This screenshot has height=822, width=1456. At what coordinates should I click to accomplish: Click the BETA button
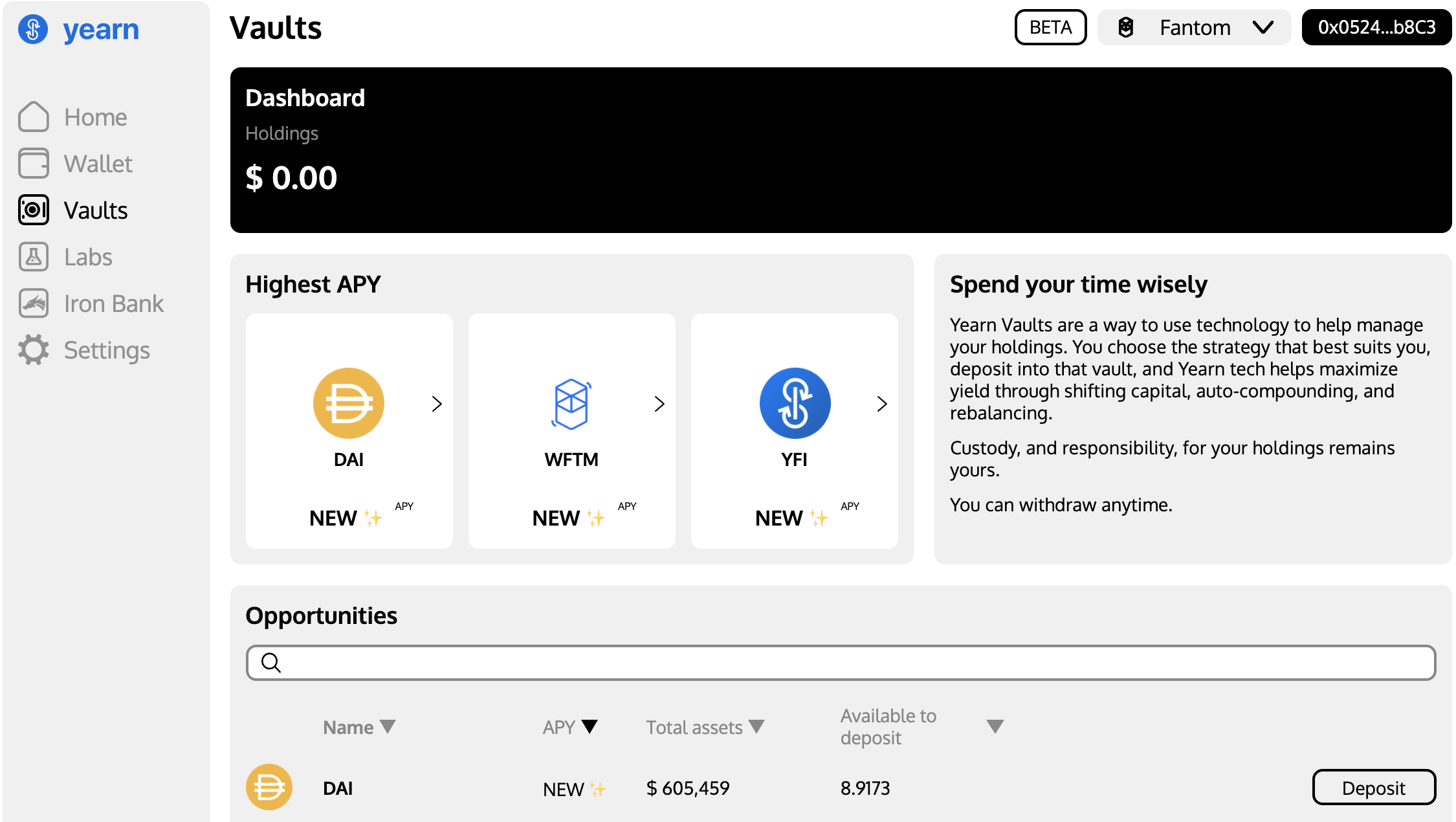click(1050, 27)
